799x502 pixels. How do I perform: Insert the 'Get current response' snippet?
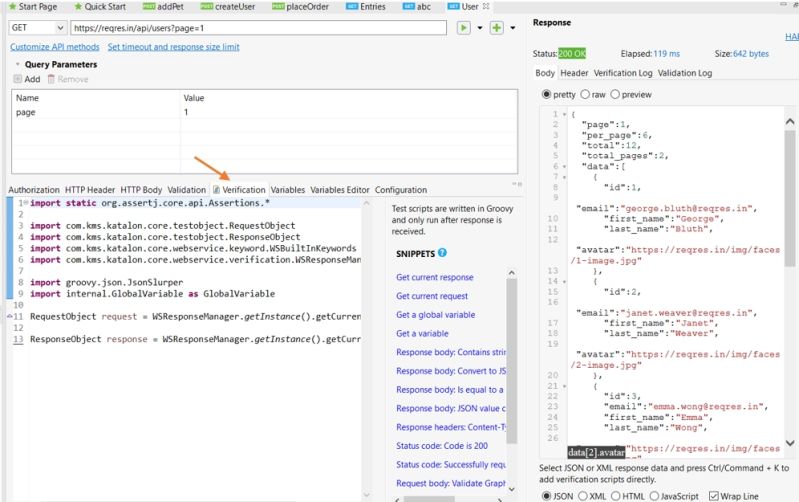[435, 277]
